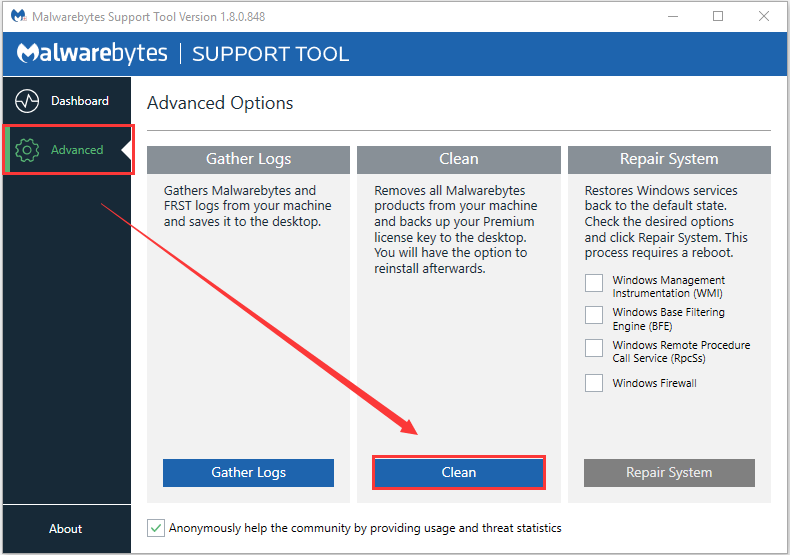Screen dimensions: 790x555
Task: Uncheck anonymous usage and threat statistics
Action: click(x=156, y=528)
